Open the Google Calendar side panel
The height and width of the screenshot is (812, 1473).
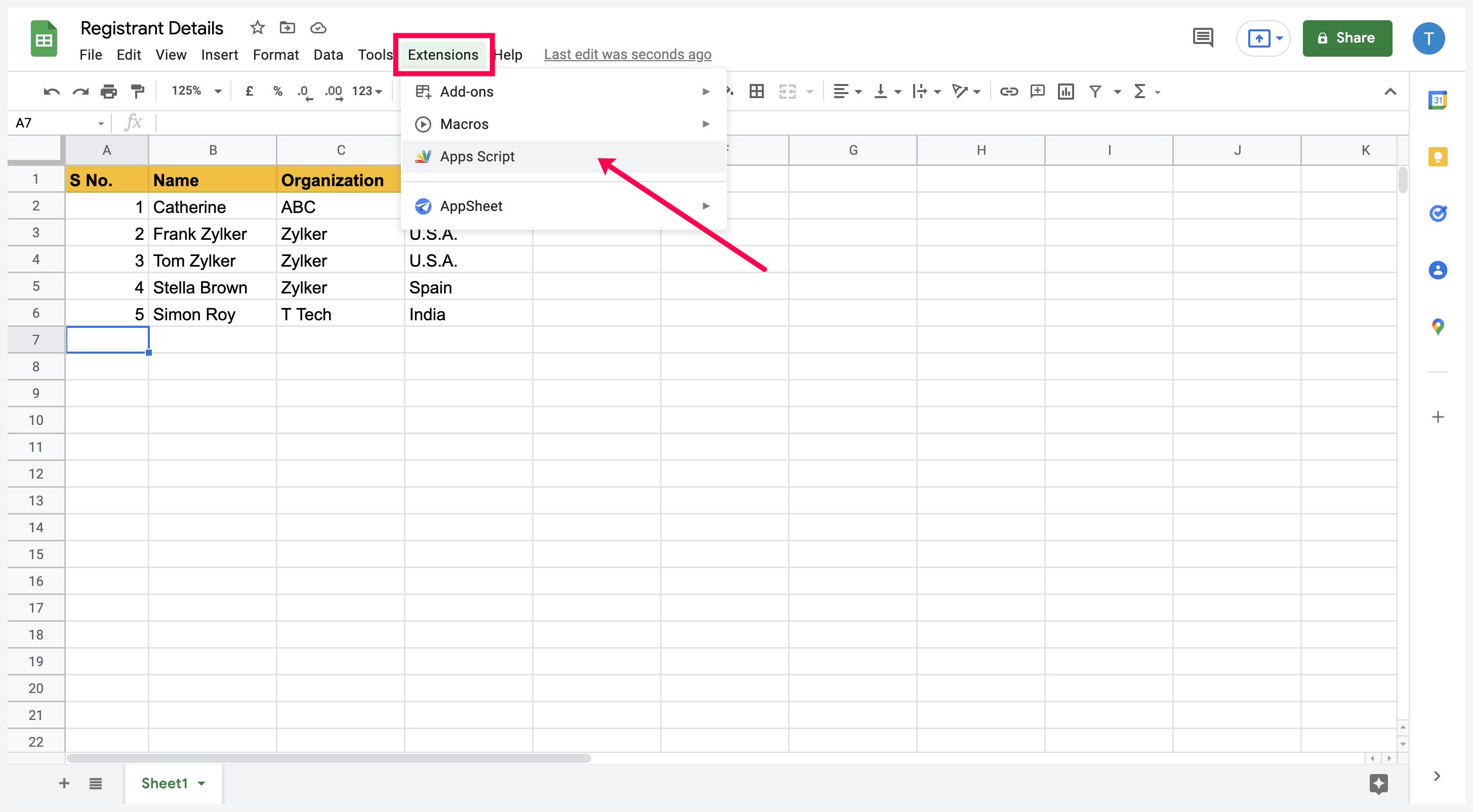tap(1438, 101)
